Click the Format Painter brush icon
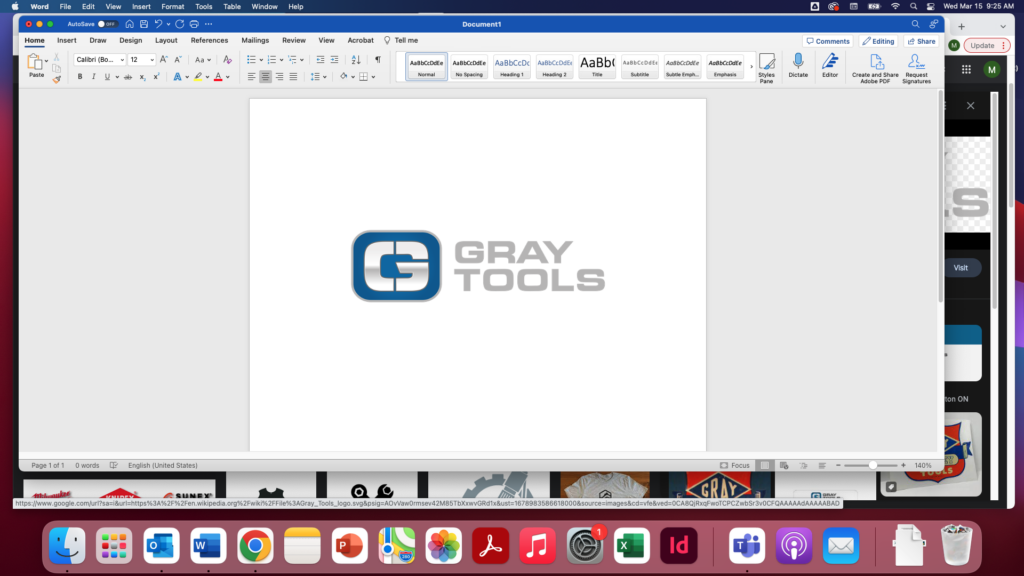Image resolution: width=1024 pixels, height=576 pixels. 56,80
